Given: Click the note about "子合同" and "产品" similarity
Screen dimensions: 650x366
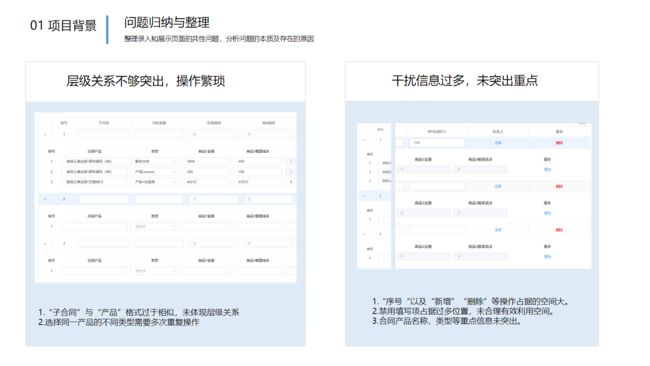Looking at the screenshot, I should point(138,312).
